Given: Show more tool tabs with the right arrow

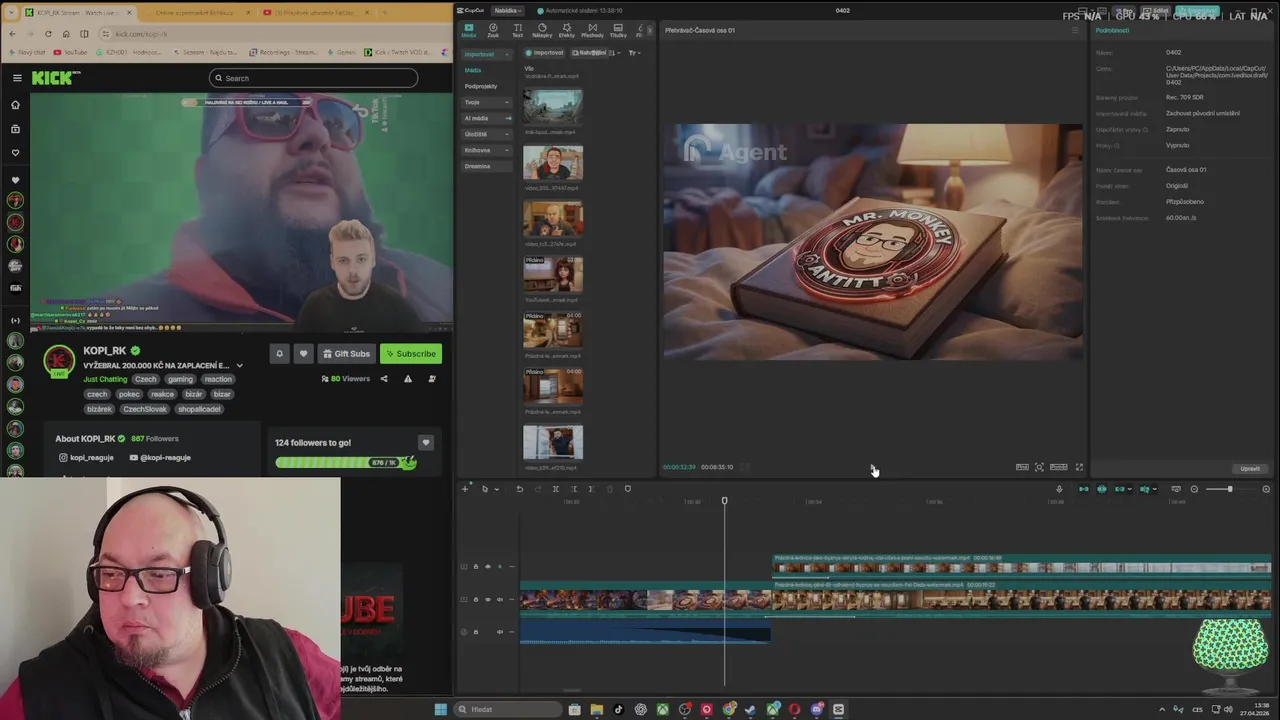Looking at the screenshot, I should (650, 30).
